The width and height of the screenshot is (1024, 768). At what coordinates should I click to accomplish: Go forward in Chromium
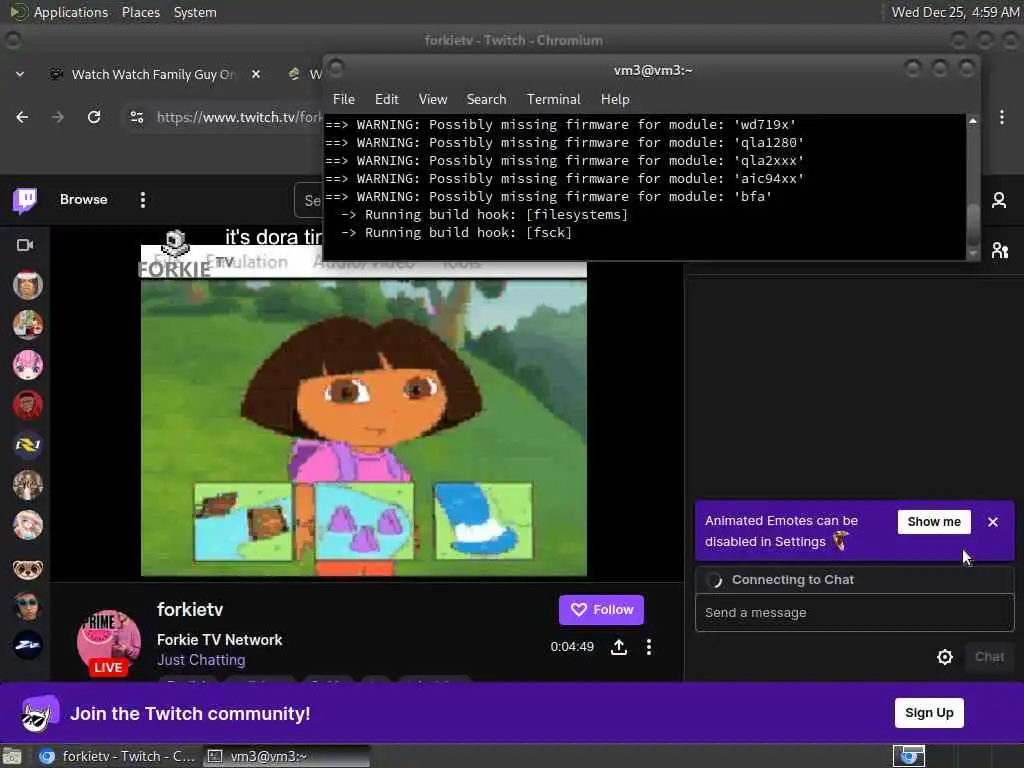[58, 117]
